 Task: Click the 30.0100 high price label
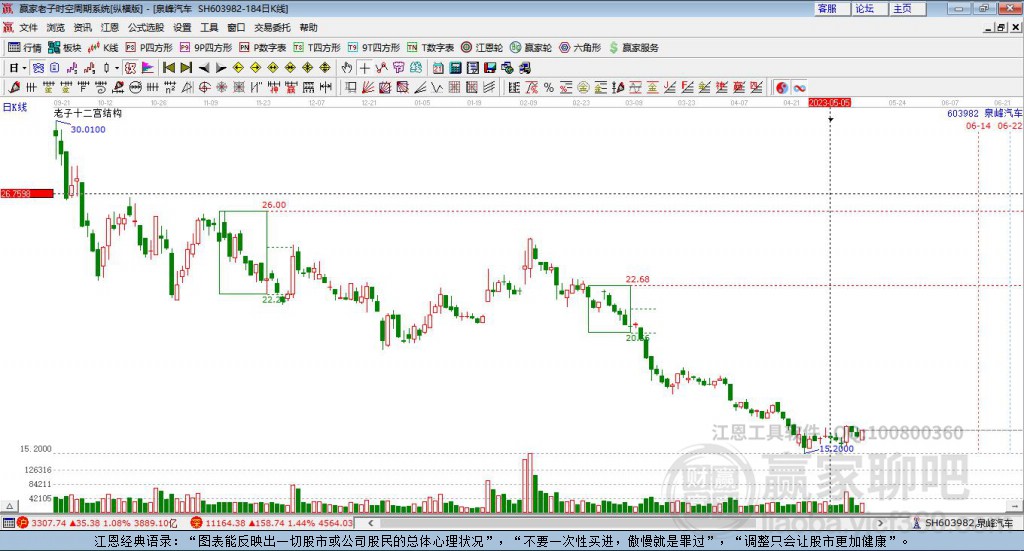[x=88, y=129]
